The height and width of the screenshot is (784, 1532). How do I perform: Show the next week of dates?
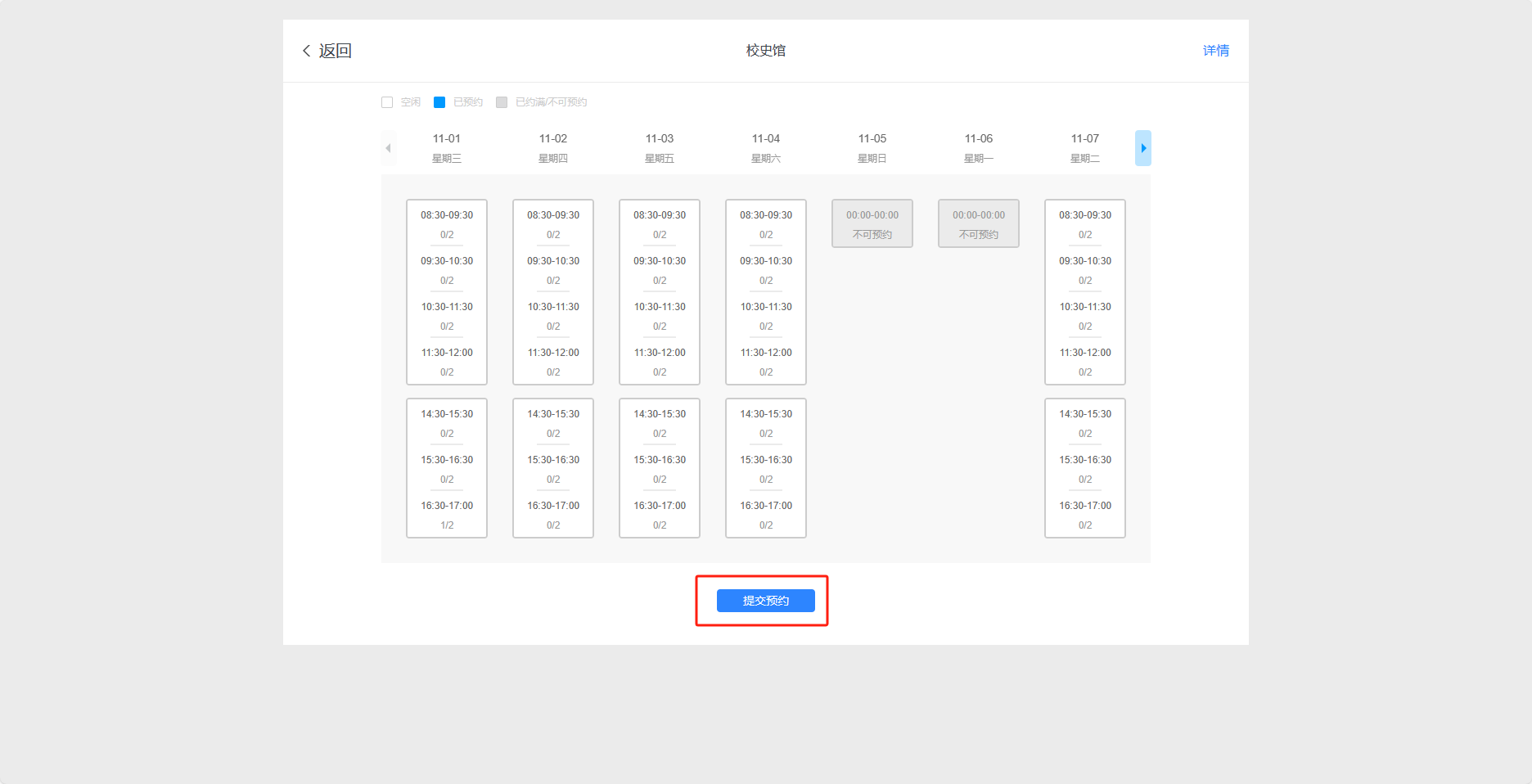(1142, 148)
